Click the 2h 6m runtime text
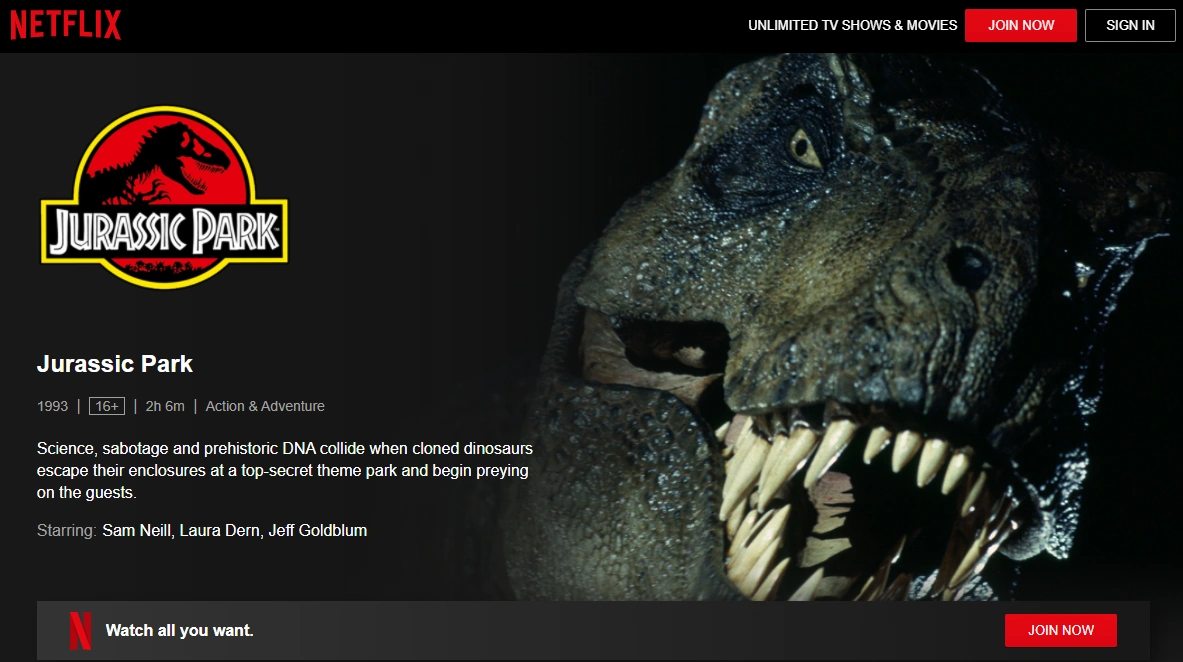Image resolution: width=1183 pixels, height=662 pixels. (164, 406)
